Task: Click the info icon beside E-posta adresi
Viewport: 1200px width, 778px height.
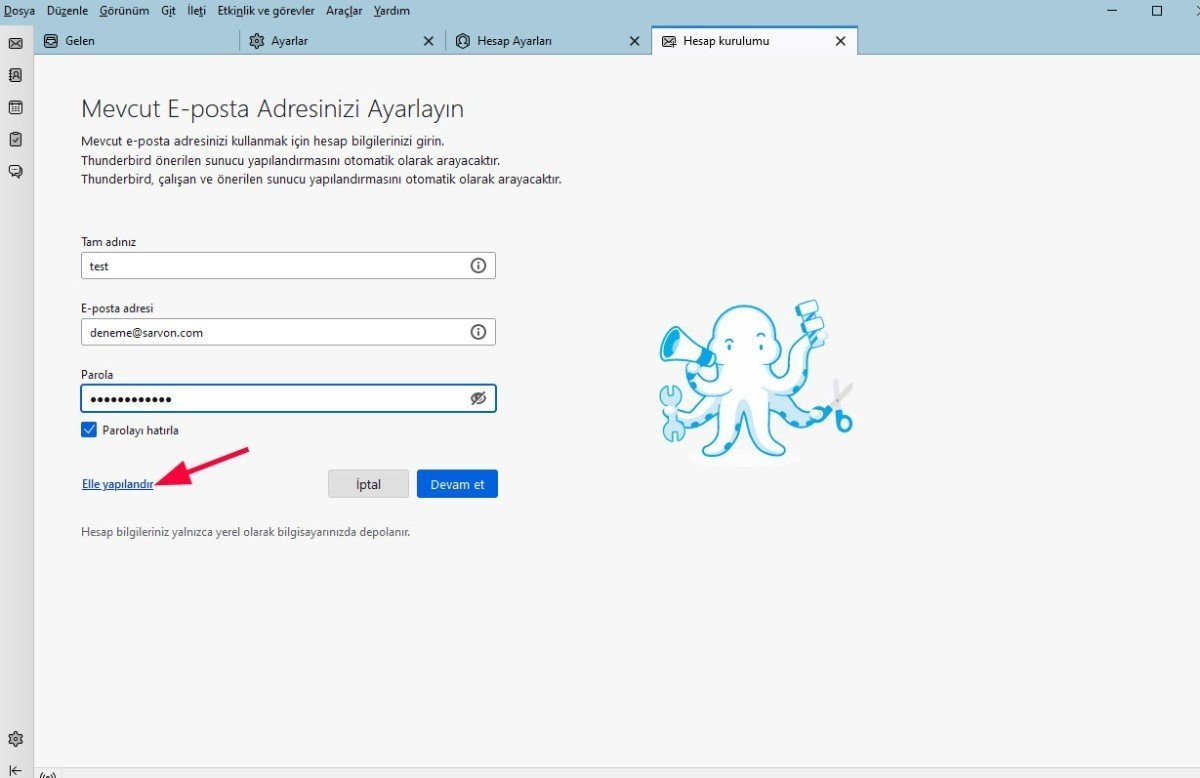Action: [478, 331]
